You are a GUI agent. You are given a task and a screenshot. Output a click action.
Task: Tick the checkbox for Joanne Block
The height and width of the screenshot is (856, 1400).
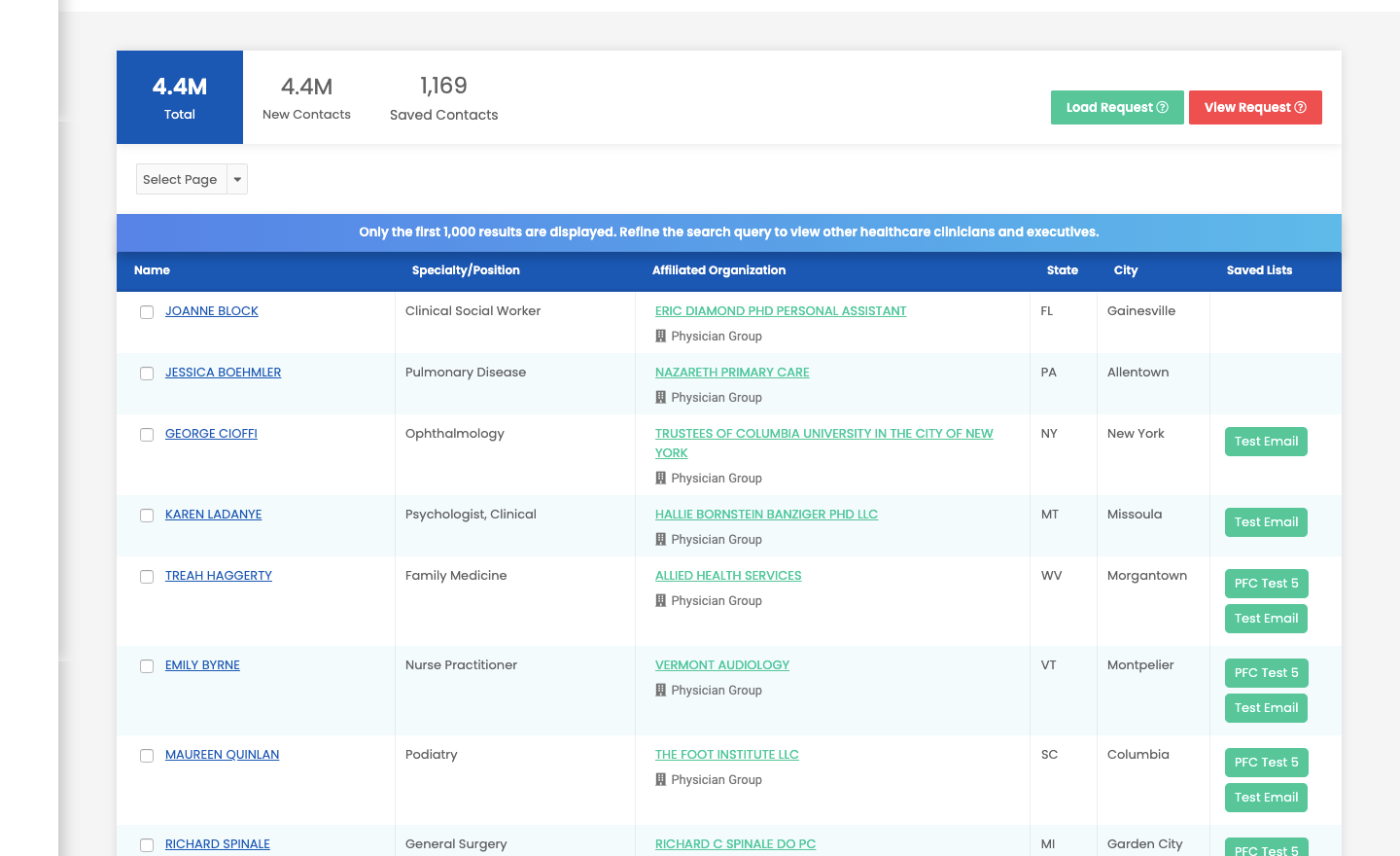tap(147, 312)
